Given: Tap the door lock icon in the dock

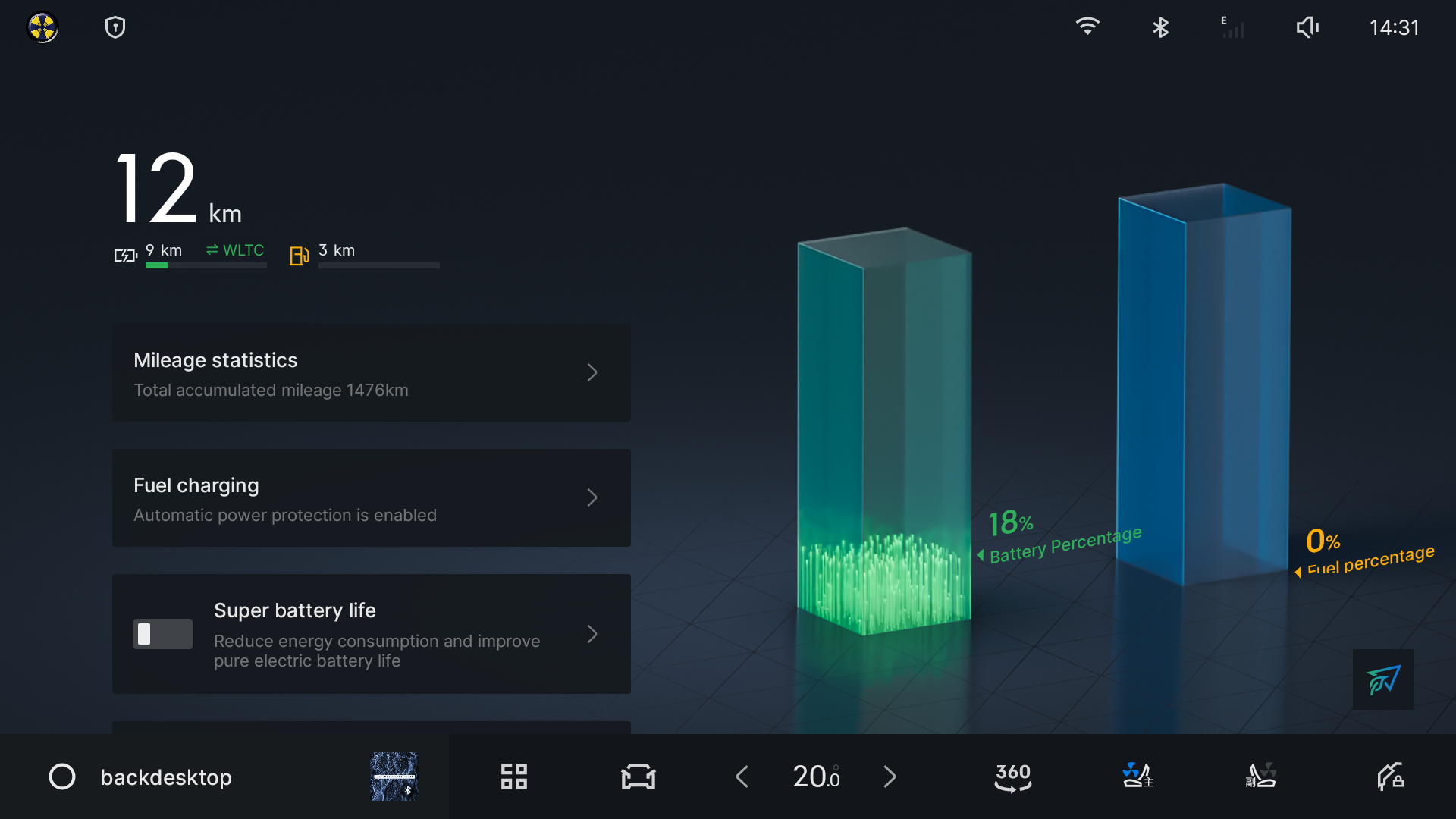Looking at the screenshot, I should [x=1389, y=777].
